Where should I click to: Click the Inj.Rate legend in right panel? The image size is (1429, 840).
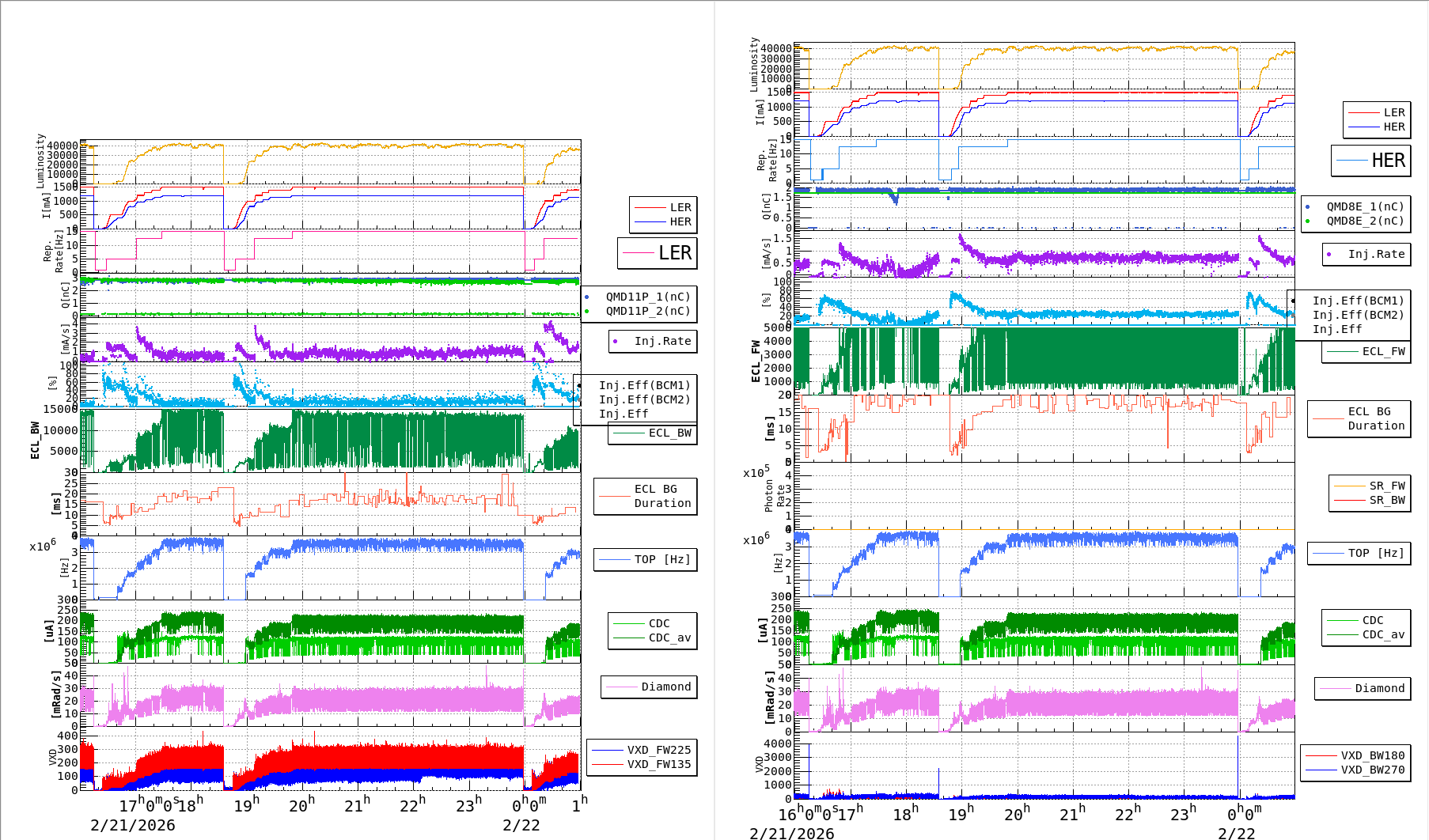(1376, 254)
